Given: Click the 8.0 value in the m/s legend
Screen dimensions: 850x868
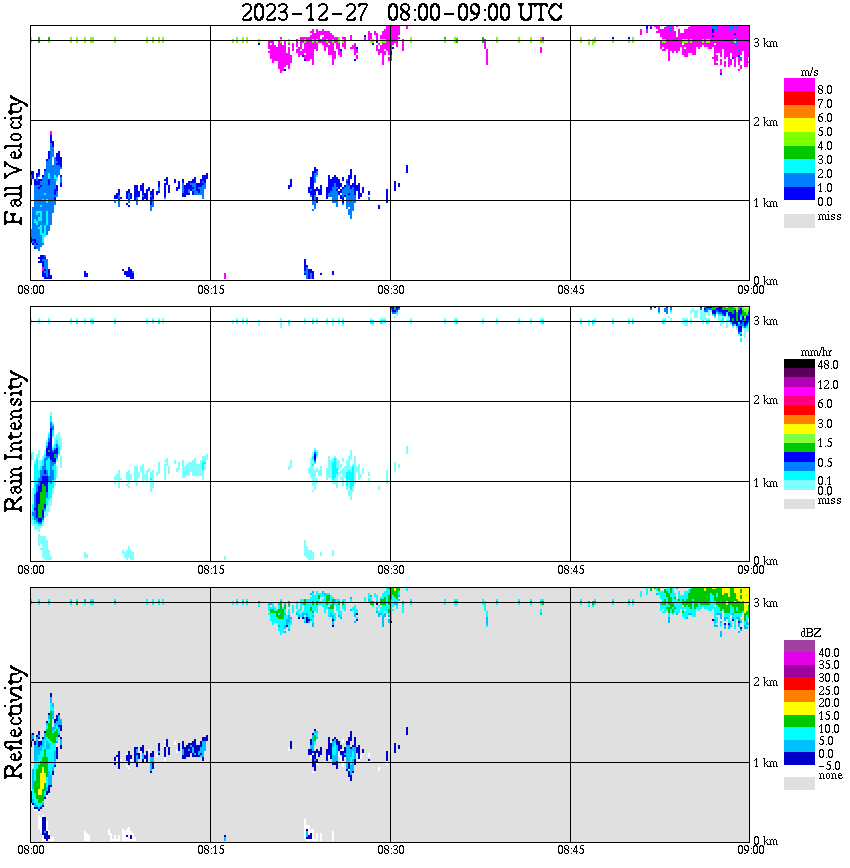Looking at the screenshot, I should pyautogui.click(x=825, y=90).
